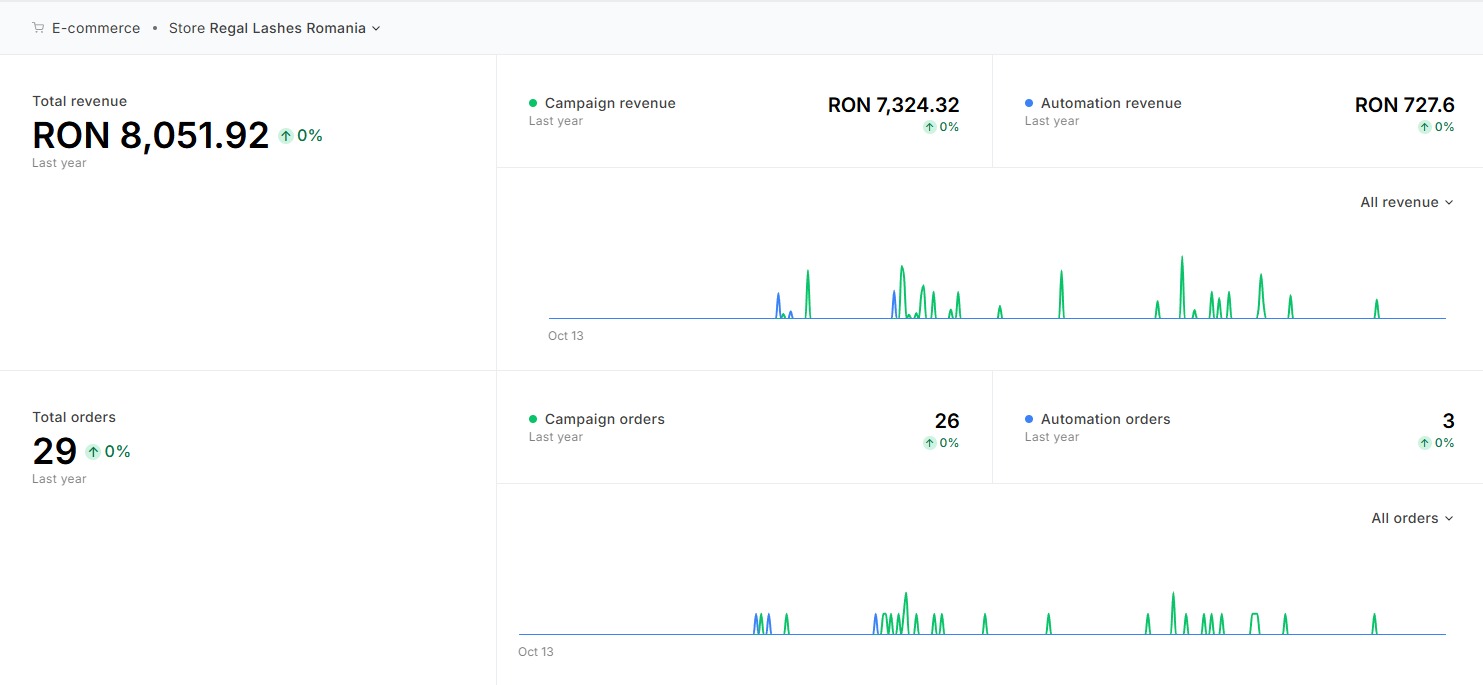Click the up-arrow icon under Automation orders count

point(1425,443)
